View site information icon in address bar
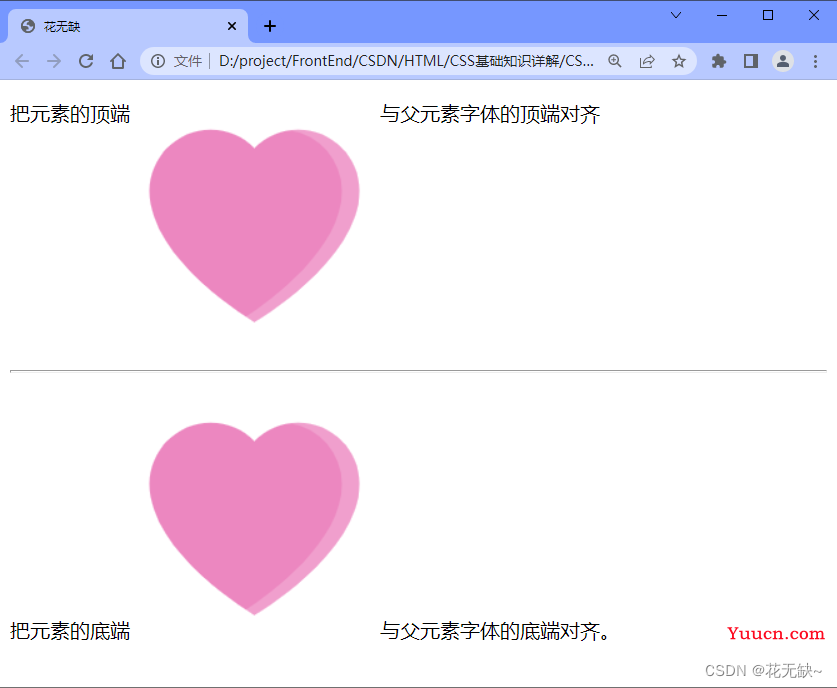837x688 pixels. coord(157,61)
